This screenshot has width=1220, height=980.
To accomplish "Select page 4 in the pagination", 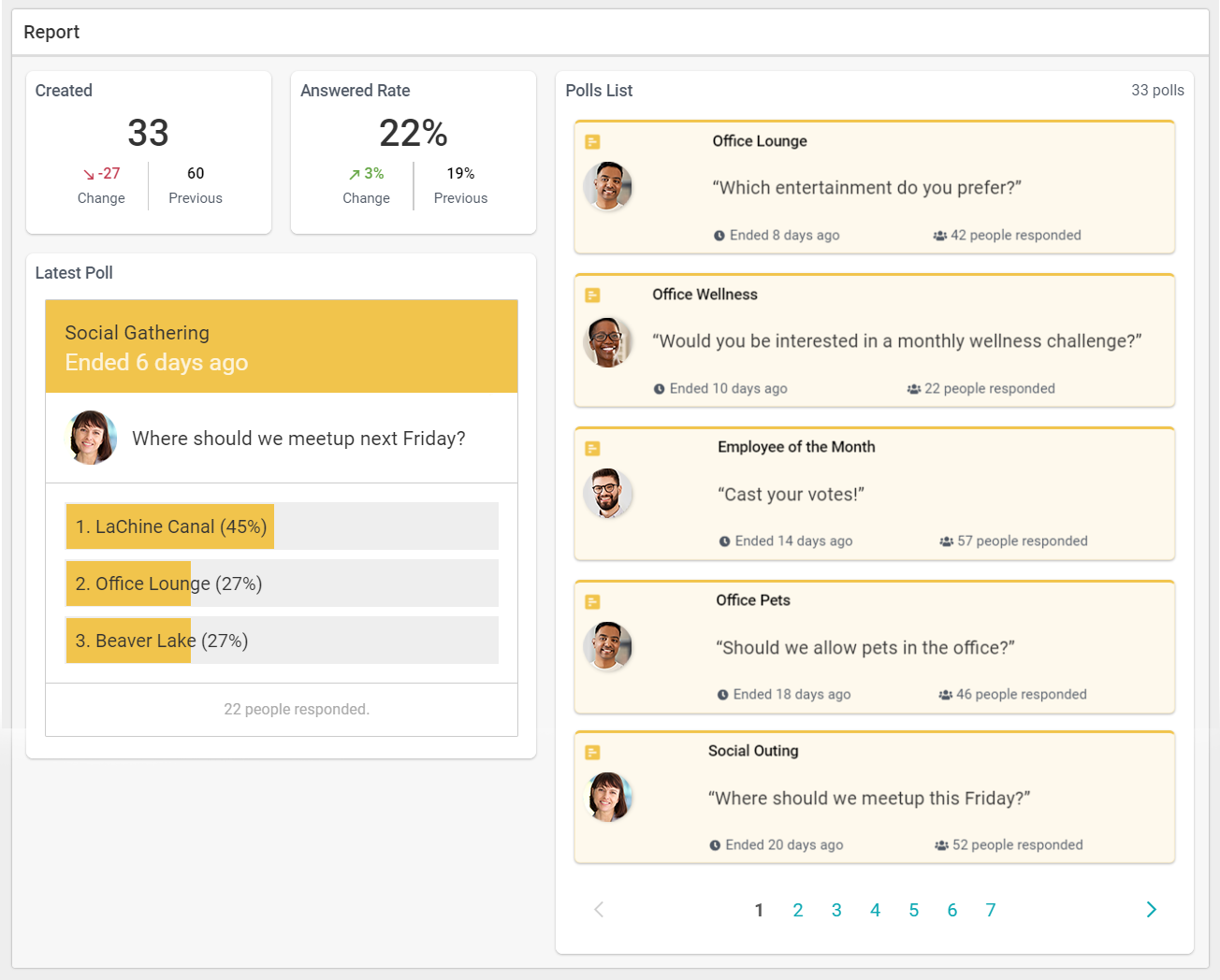I will point(875,910).
